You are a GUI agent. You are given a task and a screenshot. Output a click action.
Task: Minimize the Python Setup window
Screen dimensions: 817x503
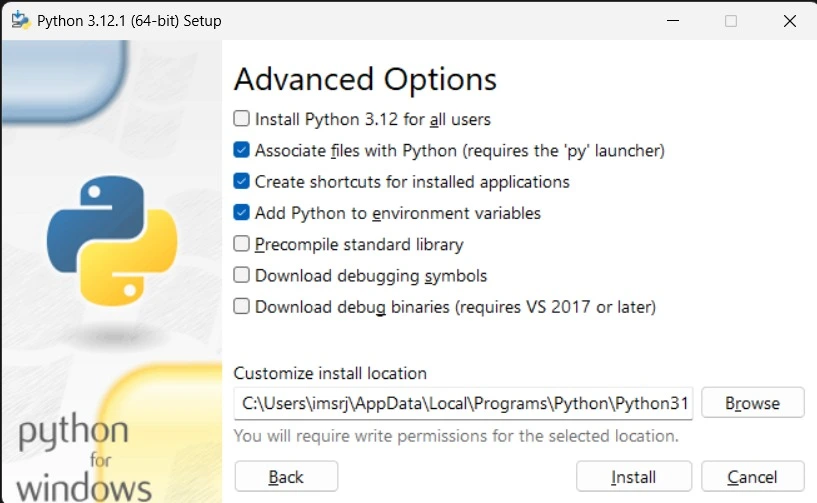click(x=673, y=21)
